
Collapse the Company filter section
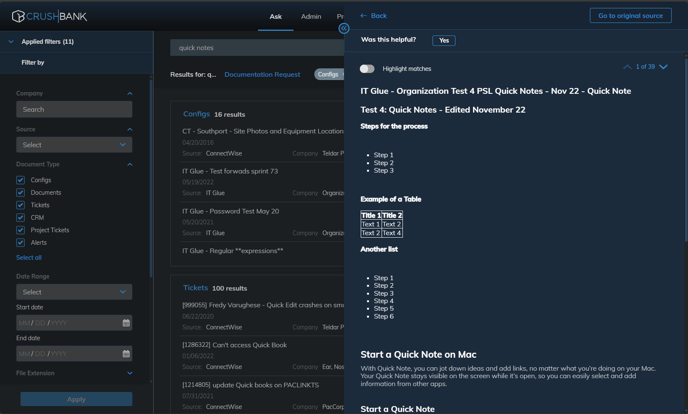point(129,93)
